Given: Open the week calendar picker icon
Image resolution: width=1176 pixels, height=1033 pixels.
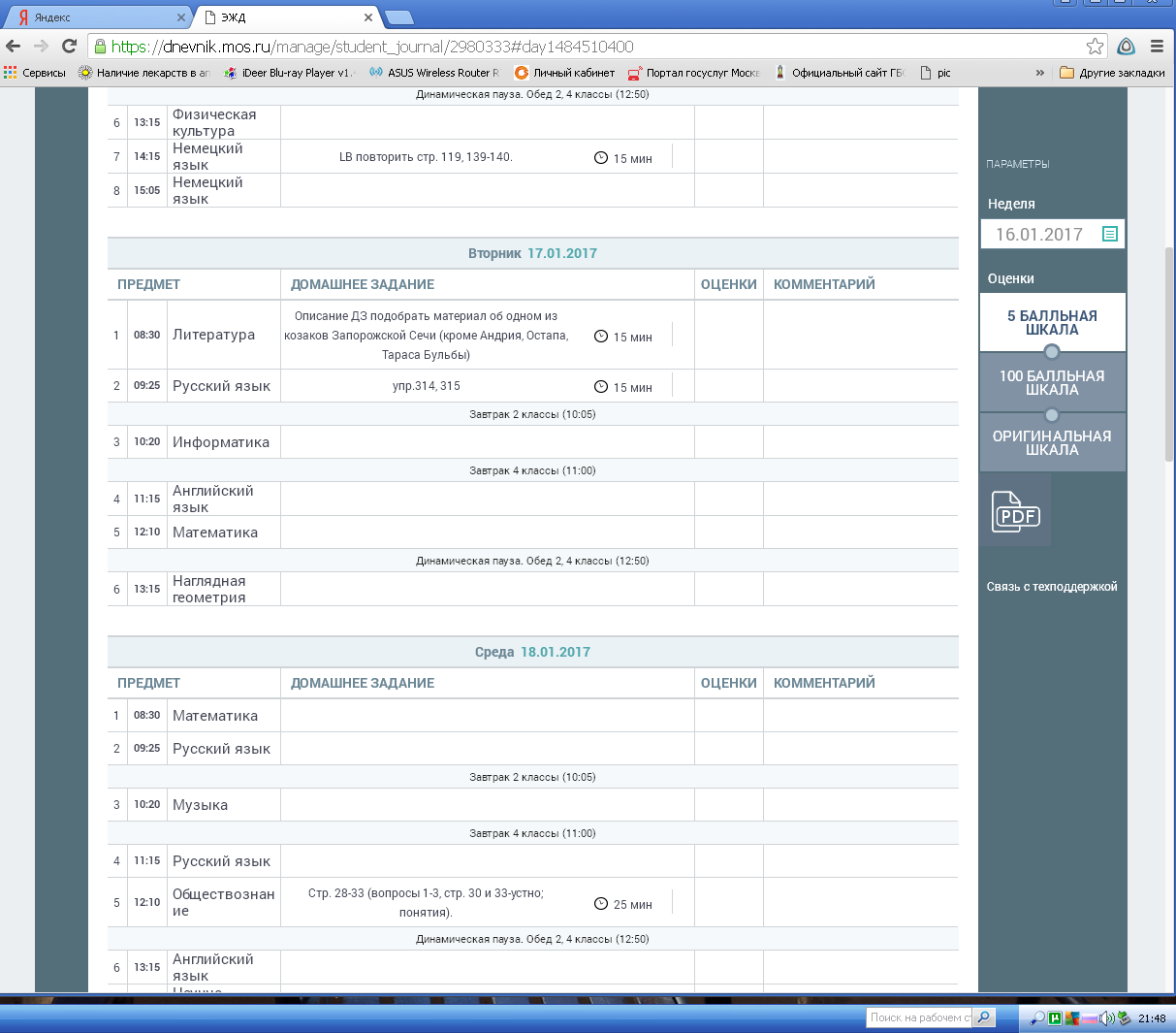Looking at the screenshot, I should coord(1110,234).
